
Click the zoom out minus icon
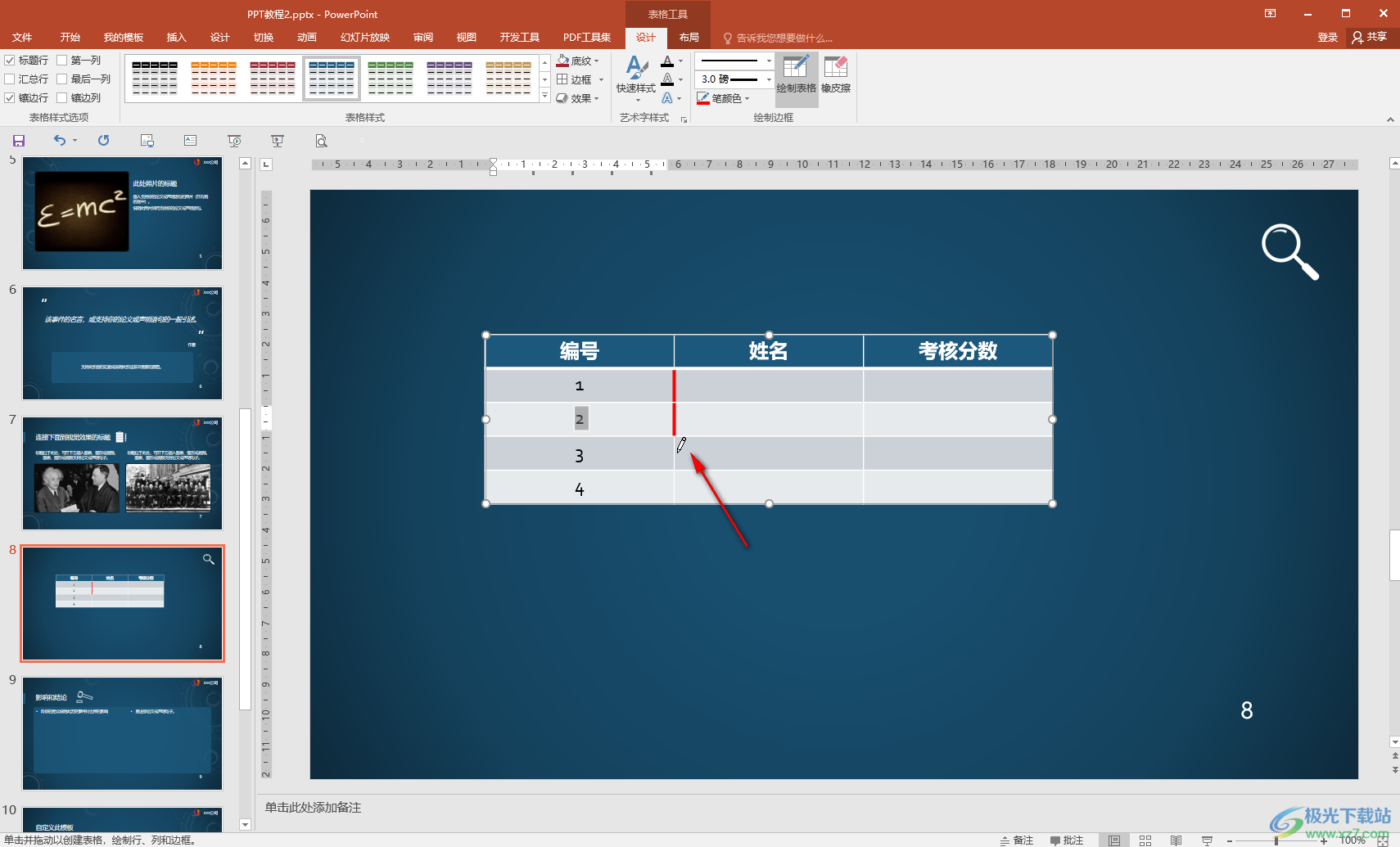click(1230, 840)
